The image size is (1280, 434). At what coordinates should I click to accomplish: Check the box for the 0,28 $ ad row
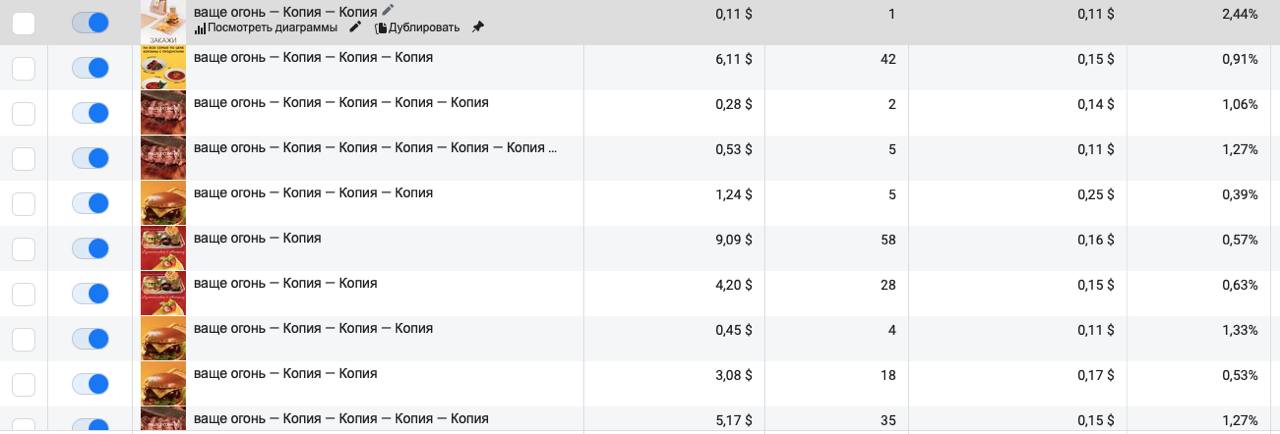pos(23,113)
